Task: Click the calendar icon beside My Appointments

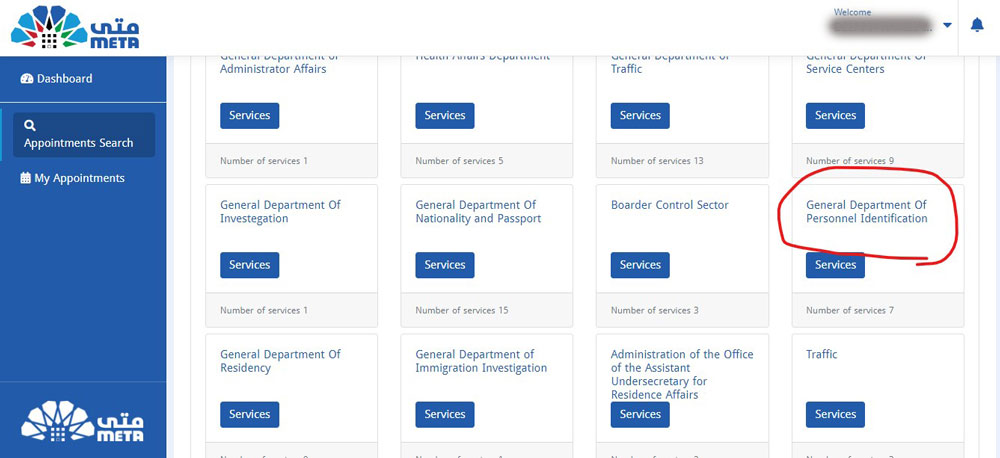Action: tap(26, 178)
